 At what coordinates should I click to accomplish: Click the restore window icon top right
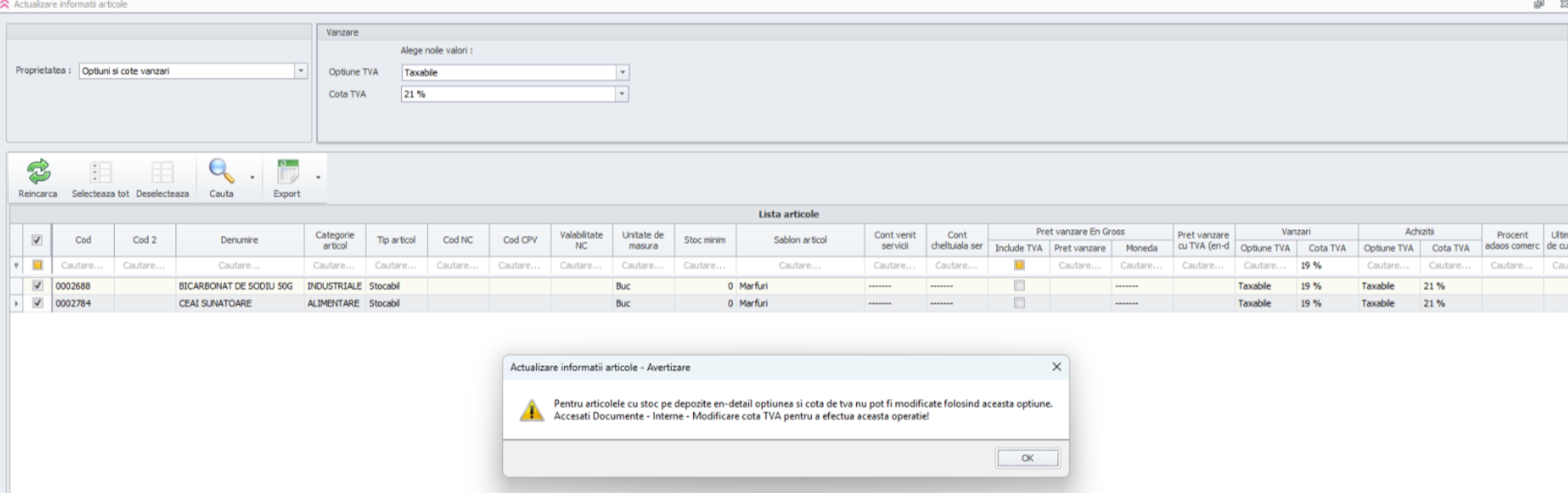[1539, 5]
